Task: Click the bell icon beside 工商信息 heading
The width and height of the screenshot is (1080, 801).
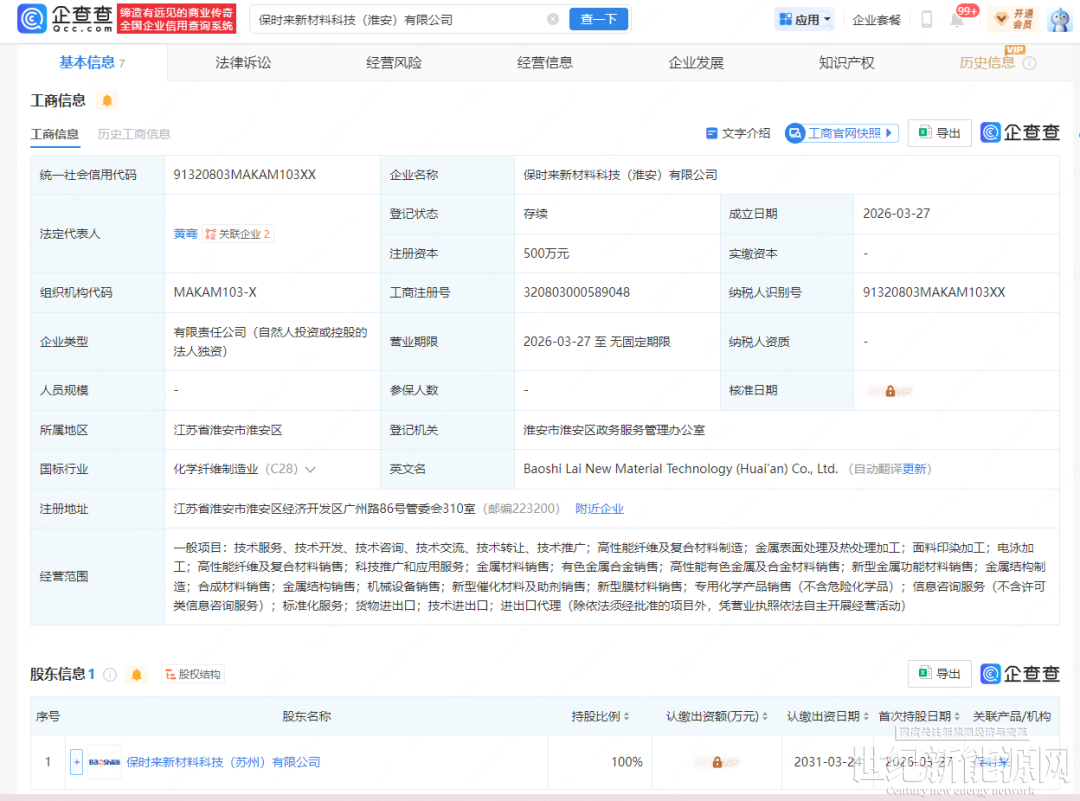Action: tap(107, 100)
